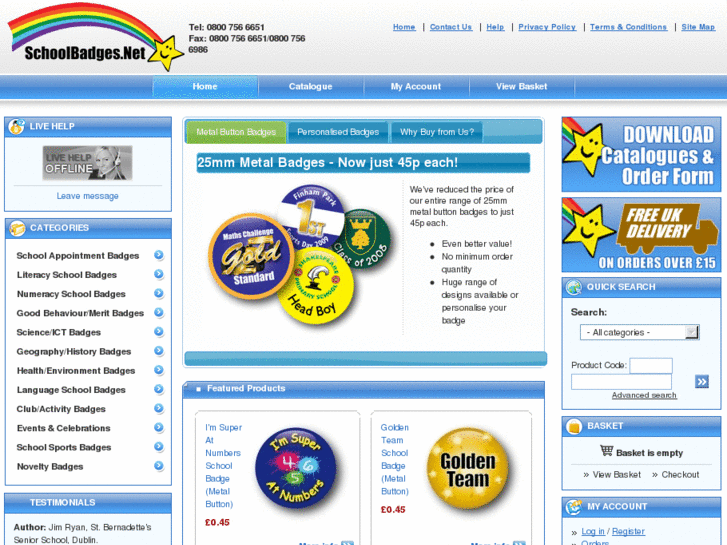Click the Download Catalogues & Order Form banner
The image size is (727, 545).
pyautogui.click(x=641, y=154)
